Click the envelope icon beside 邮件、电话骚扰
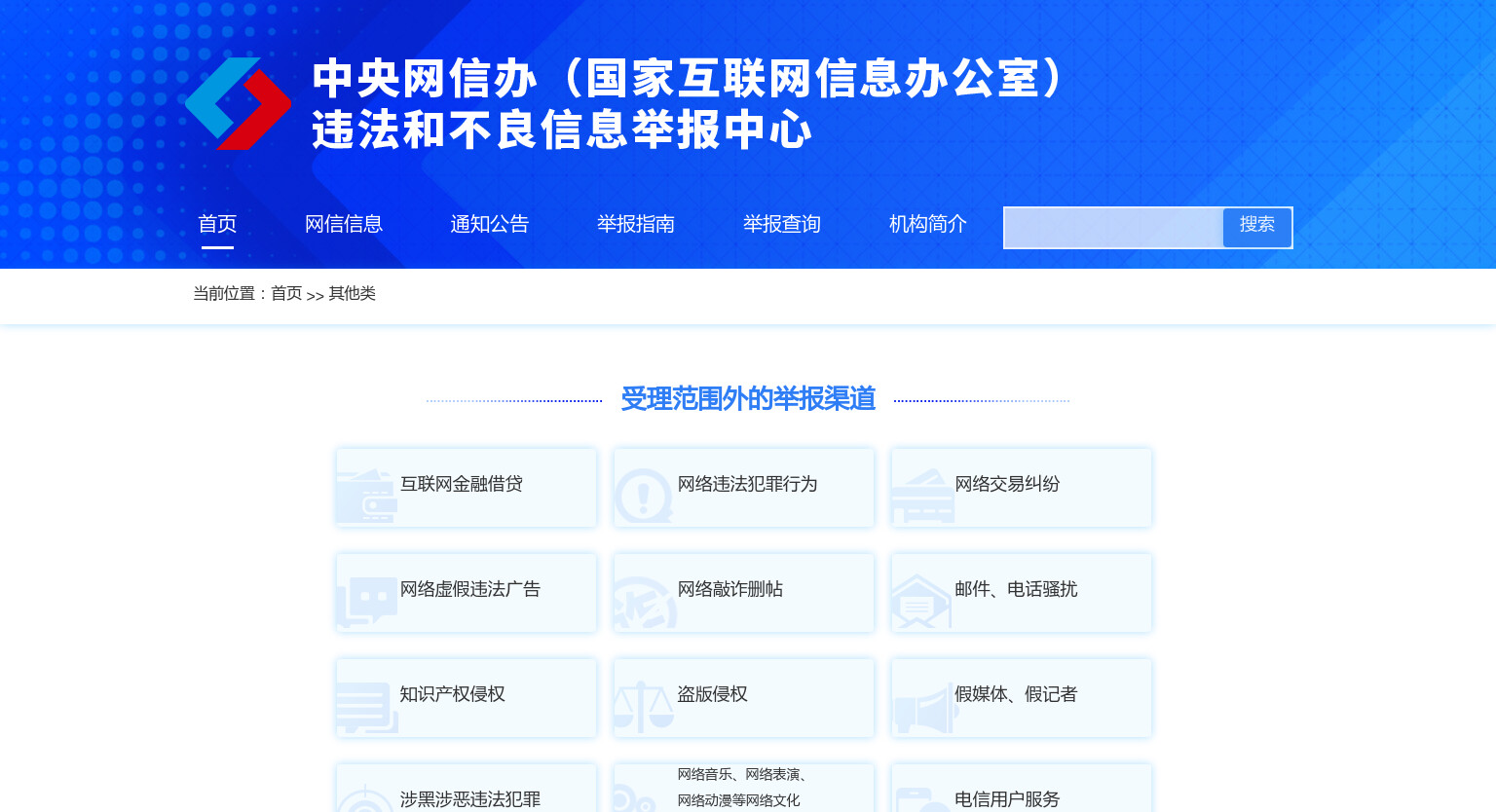The width and height of the screenshot is (1496, 812). (921, 602)
